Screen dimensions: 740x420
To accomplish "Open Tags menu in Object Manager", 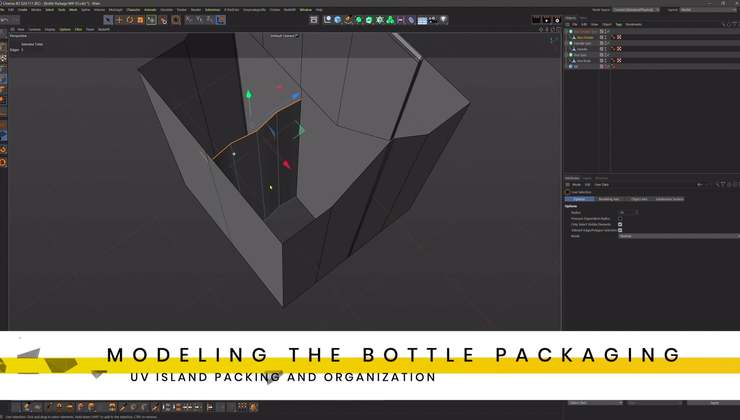I will coord(619,24).
